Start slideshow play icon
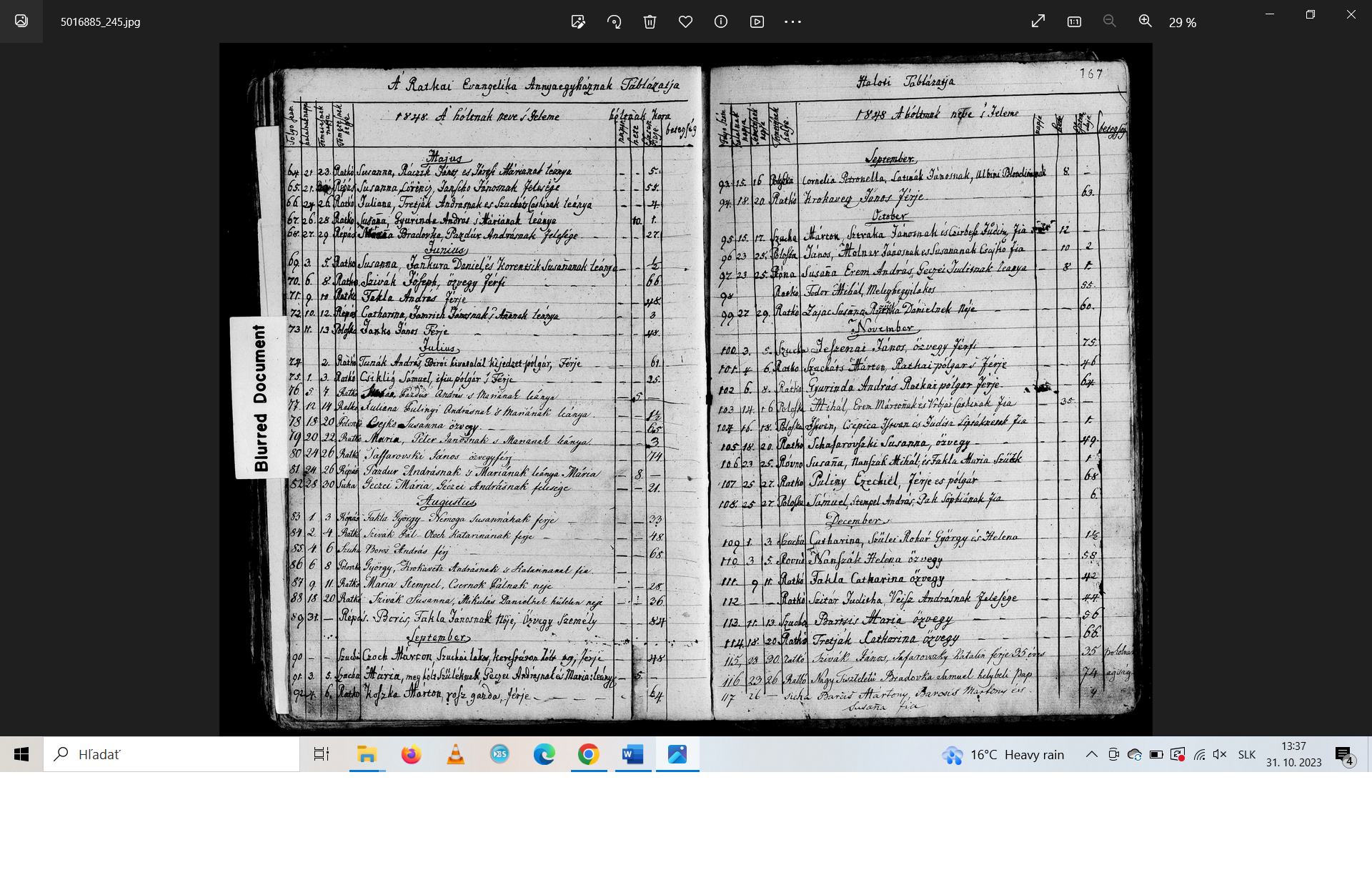 757,21
